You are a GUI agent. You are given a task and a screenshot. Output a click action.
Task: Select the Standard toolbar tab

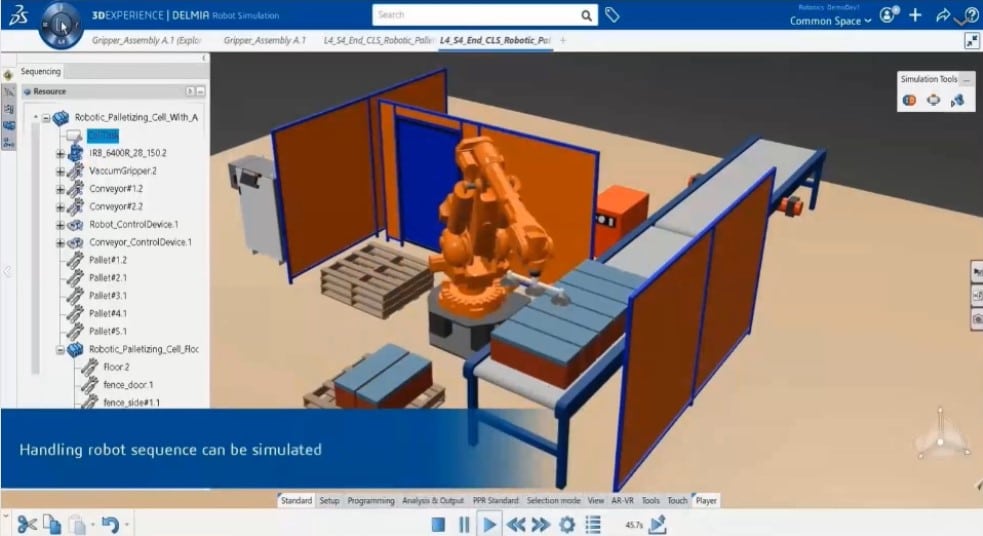coord(296,500)
